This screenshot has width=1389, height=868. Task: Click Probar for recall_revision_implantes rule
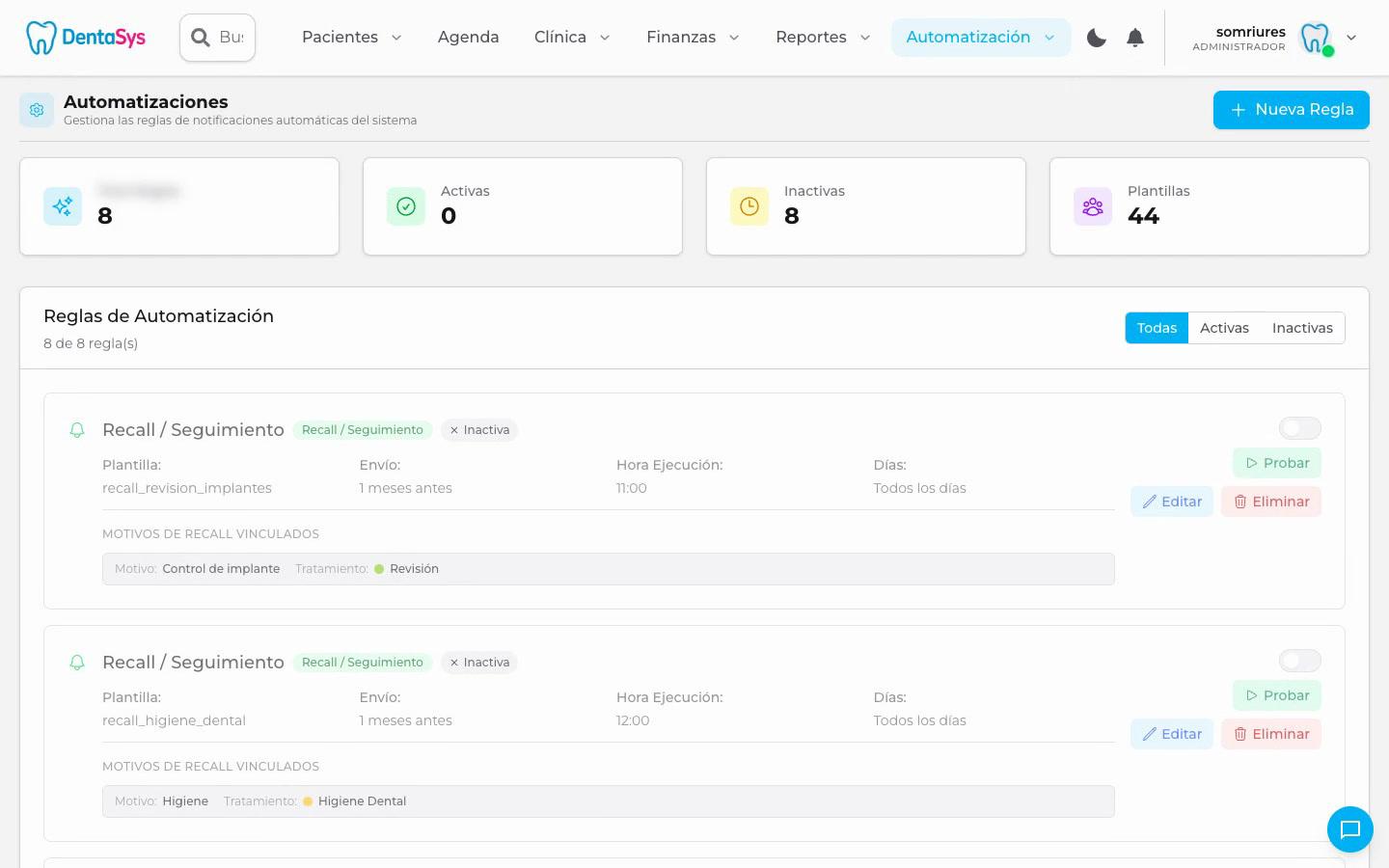[1277, 463]
